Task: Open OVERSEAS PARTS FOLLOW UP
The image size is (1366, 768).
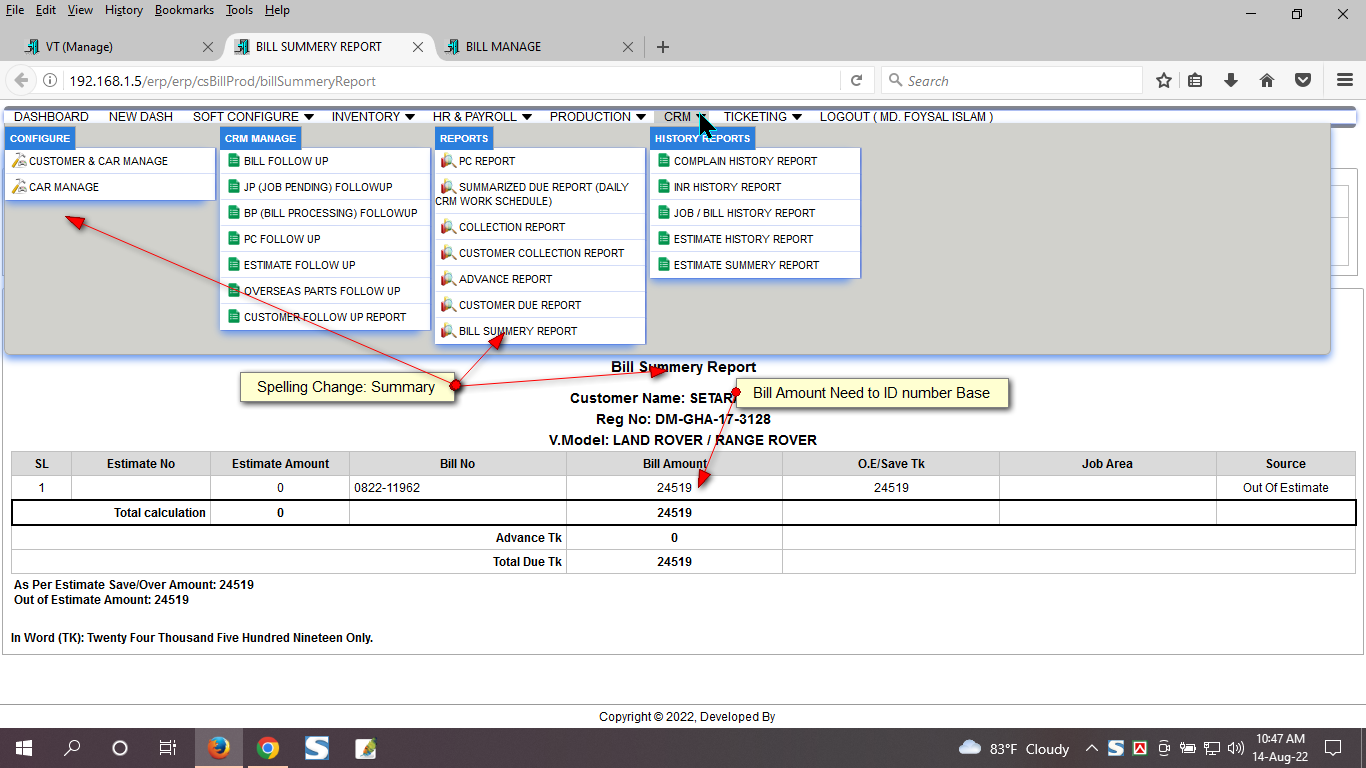Action: [x=325, y=291]
